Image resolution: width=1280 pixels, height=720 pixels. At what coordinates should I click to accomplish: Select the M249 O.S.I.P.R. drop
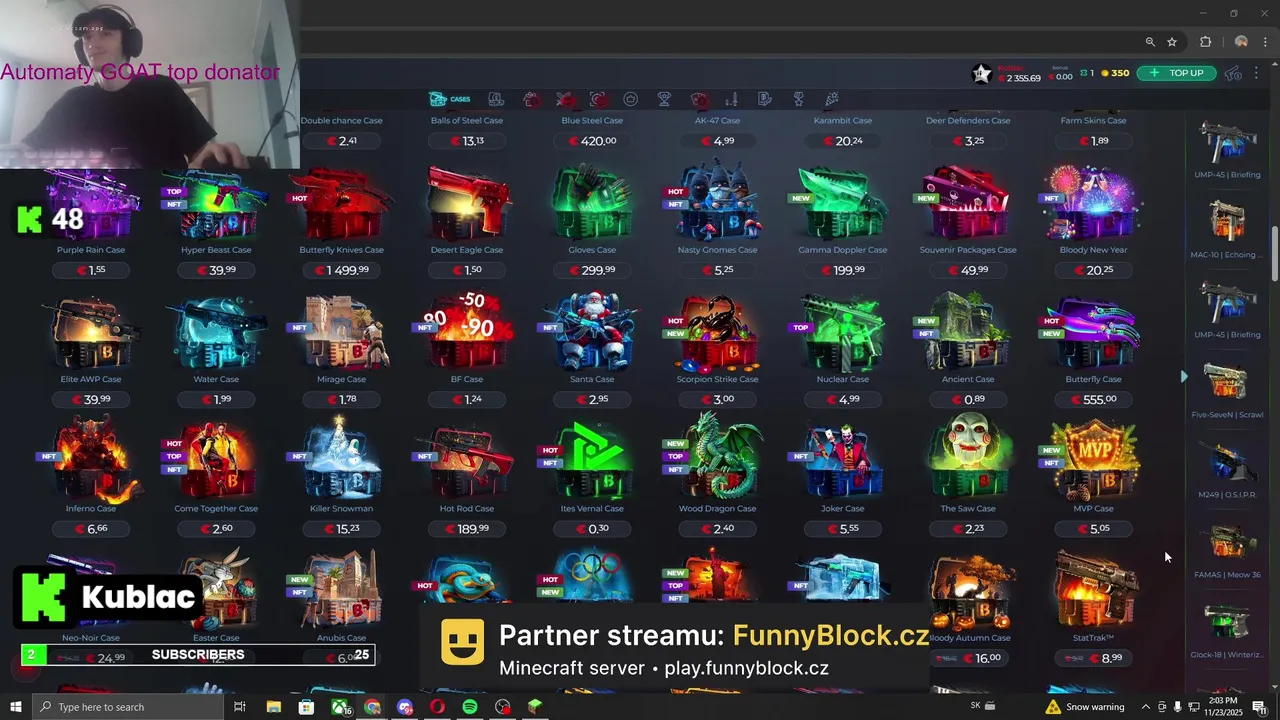pos(1227,469)
